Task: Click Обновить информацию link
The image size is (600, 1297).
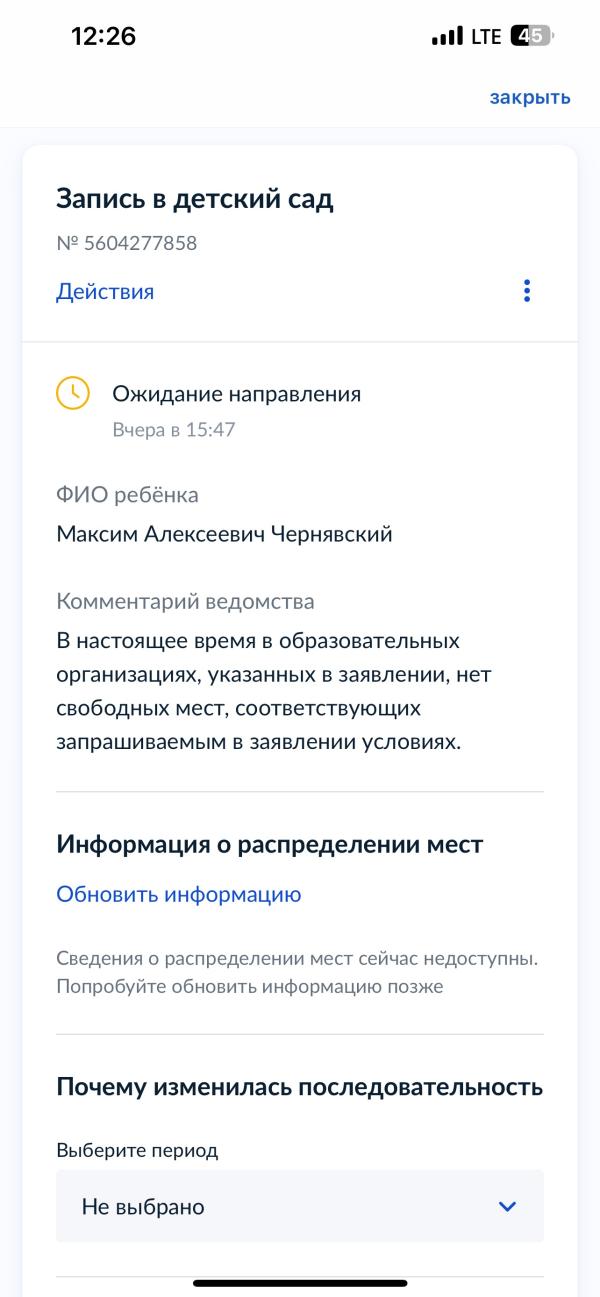Action: [x=179, y=894]
